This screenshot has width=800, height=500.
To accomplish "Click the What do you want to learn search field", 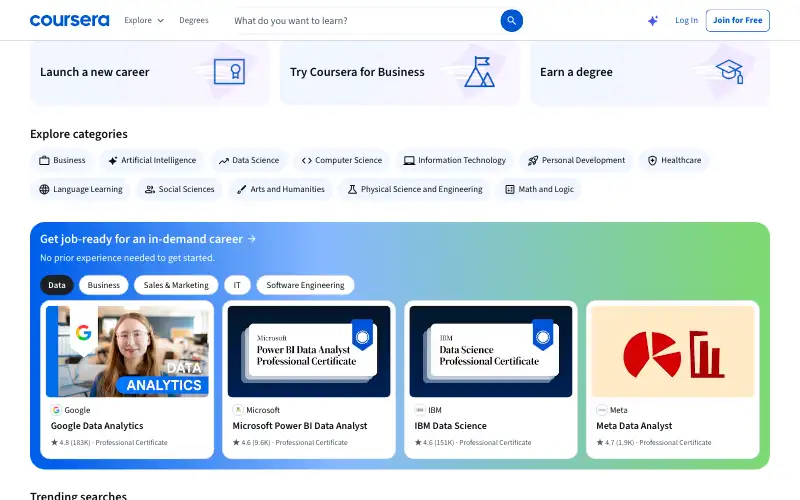I will coord(365,21).
